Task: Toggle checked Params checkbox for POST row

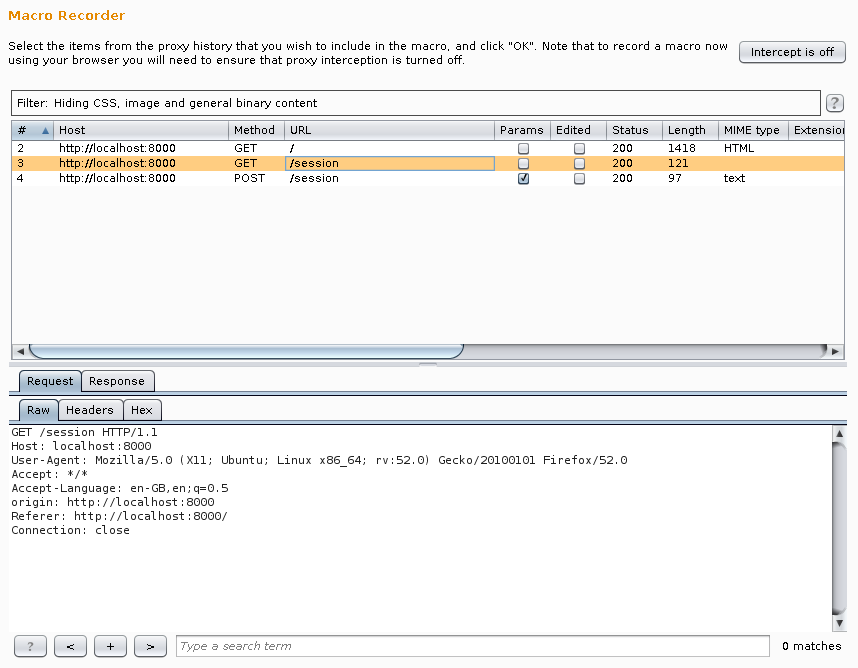Action: pyautogui.click(x=523, y=178)
